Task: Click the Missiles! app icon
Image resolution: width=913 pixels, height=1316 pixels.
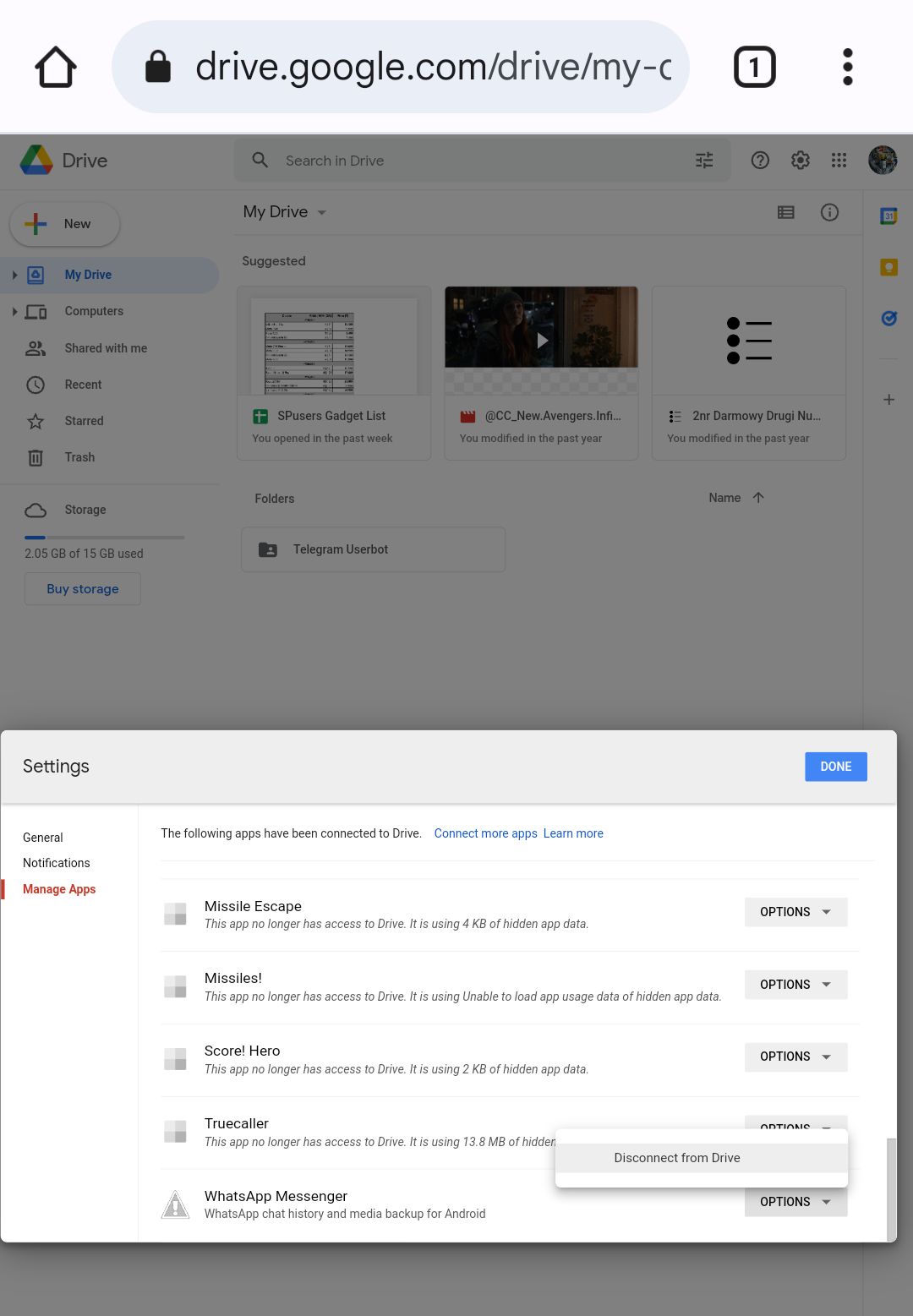Action: tap(175, 986)
